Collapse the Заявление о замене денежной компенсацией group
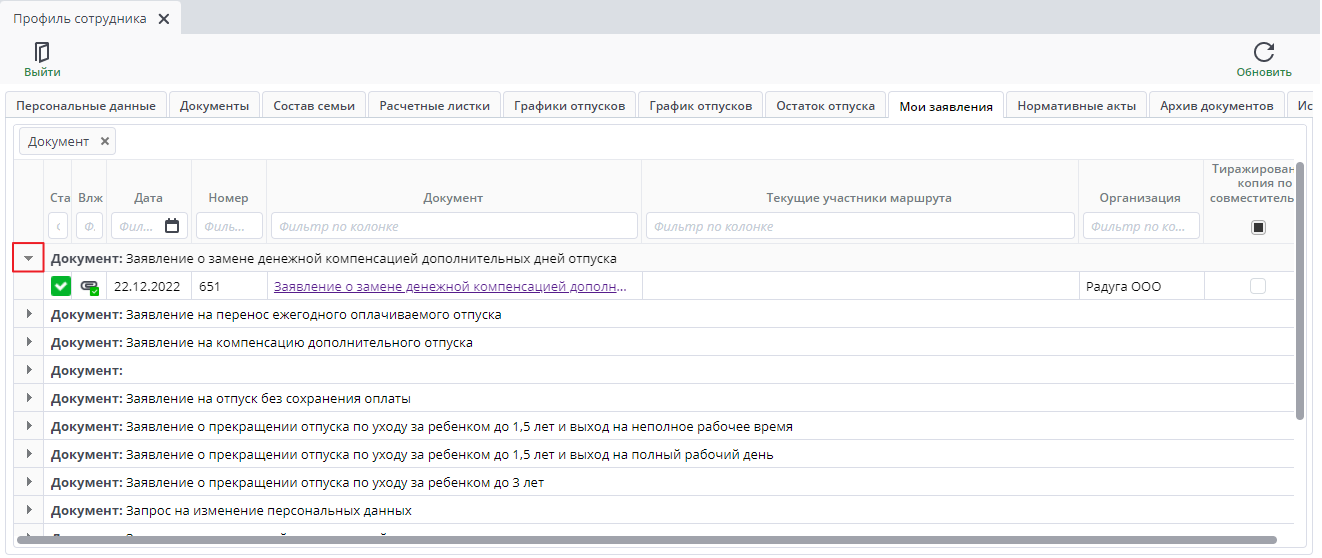The image size is (1322, 558). pyautogui.click(x=29, y=258)
